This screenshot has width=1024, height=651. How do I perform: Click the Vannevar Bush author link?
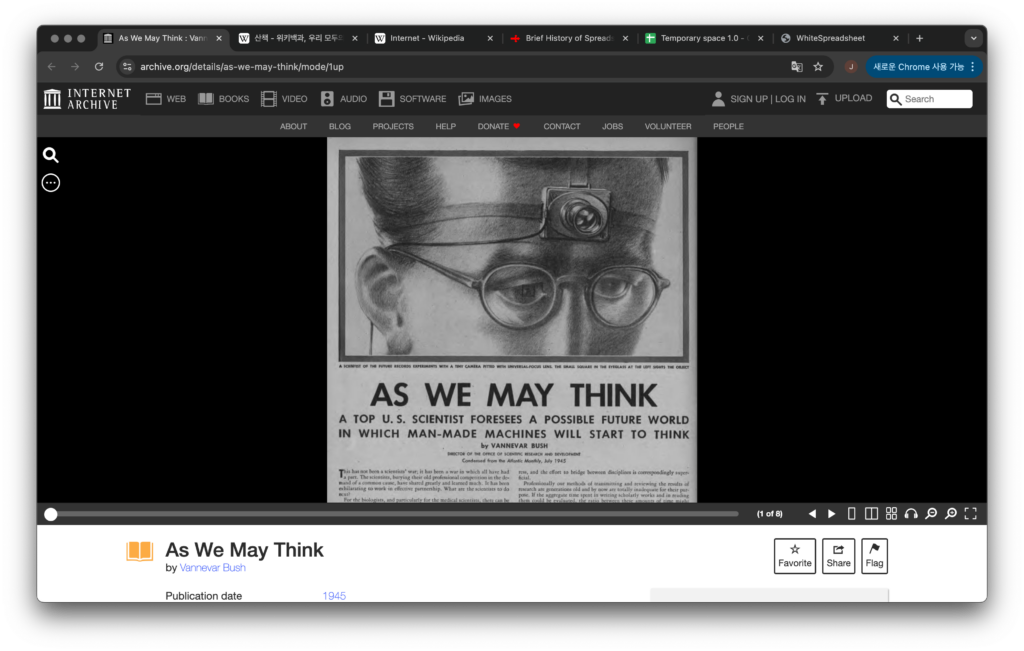tap(212, 568)
